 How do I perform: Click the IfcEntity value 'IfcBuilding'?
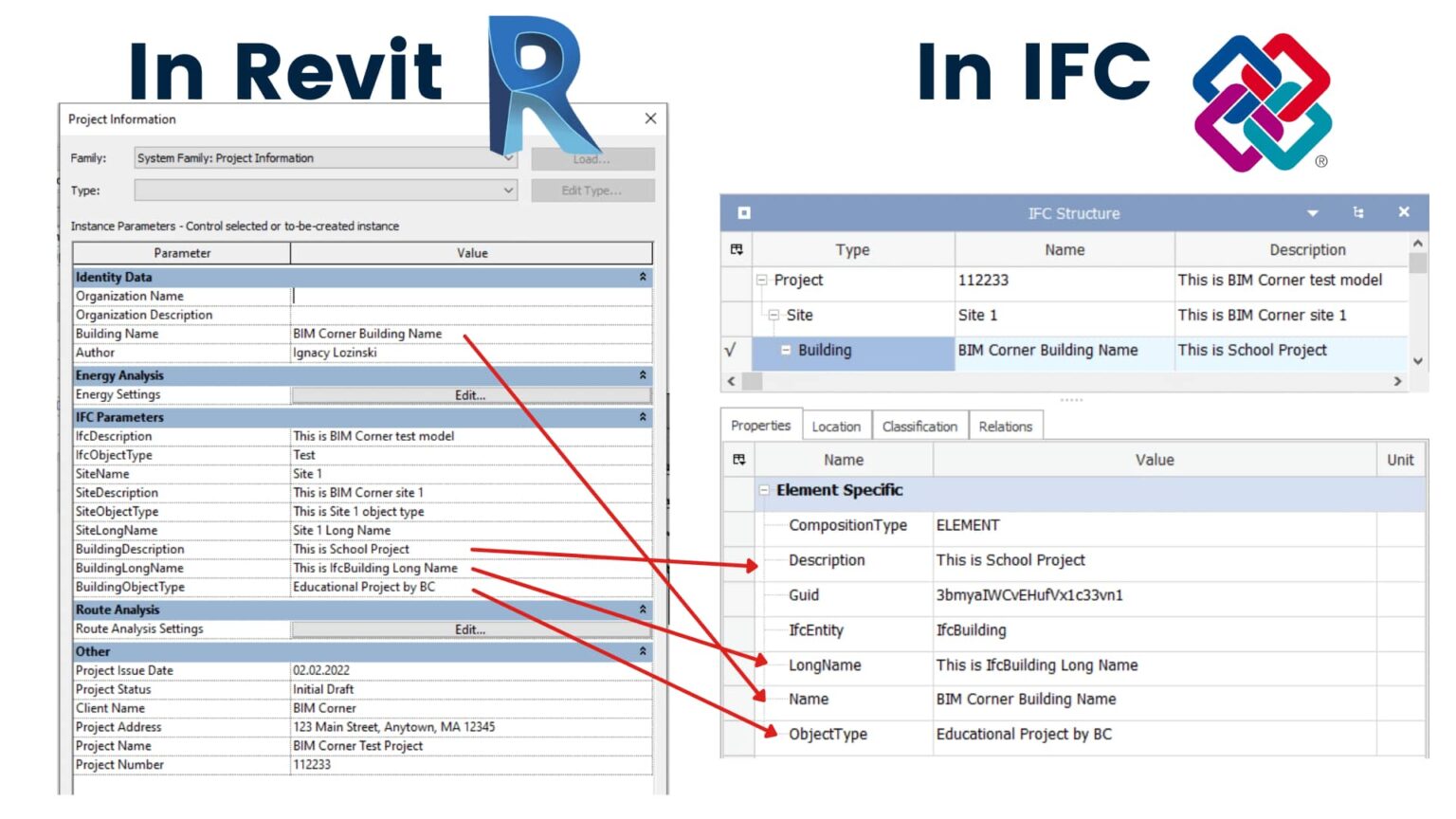972,630
